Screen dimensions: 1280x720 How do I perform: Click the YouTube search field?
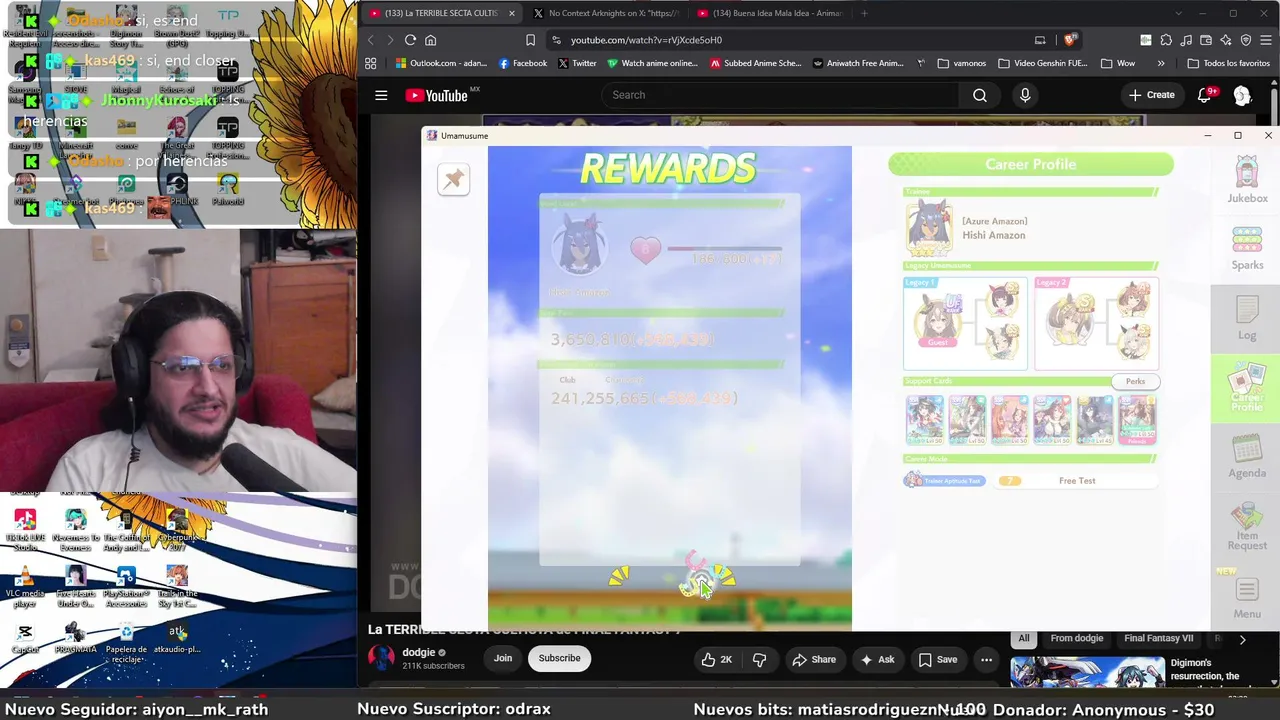click(x=780, y=95)
